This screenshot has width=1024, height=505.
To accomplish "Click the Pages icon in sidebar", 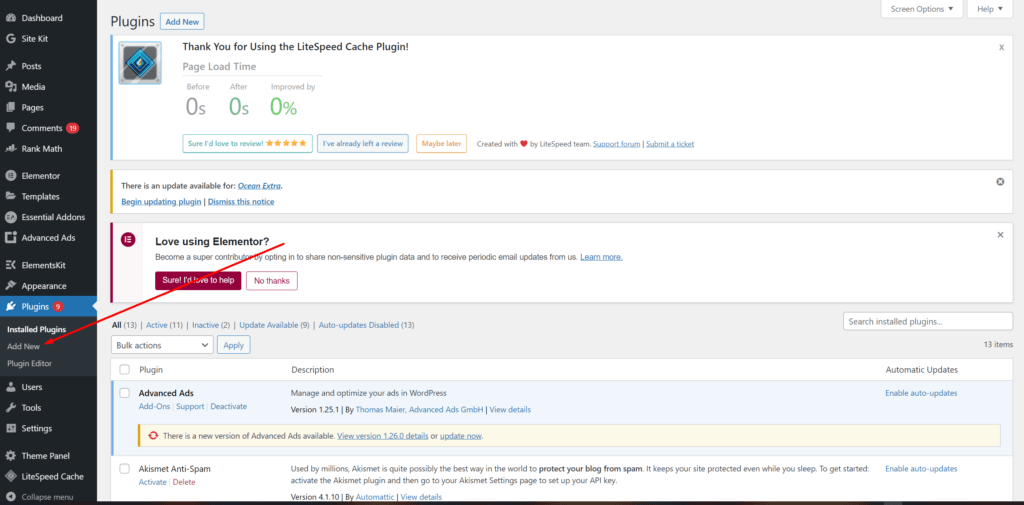I will pyautogui.click(x=10, y=107).
